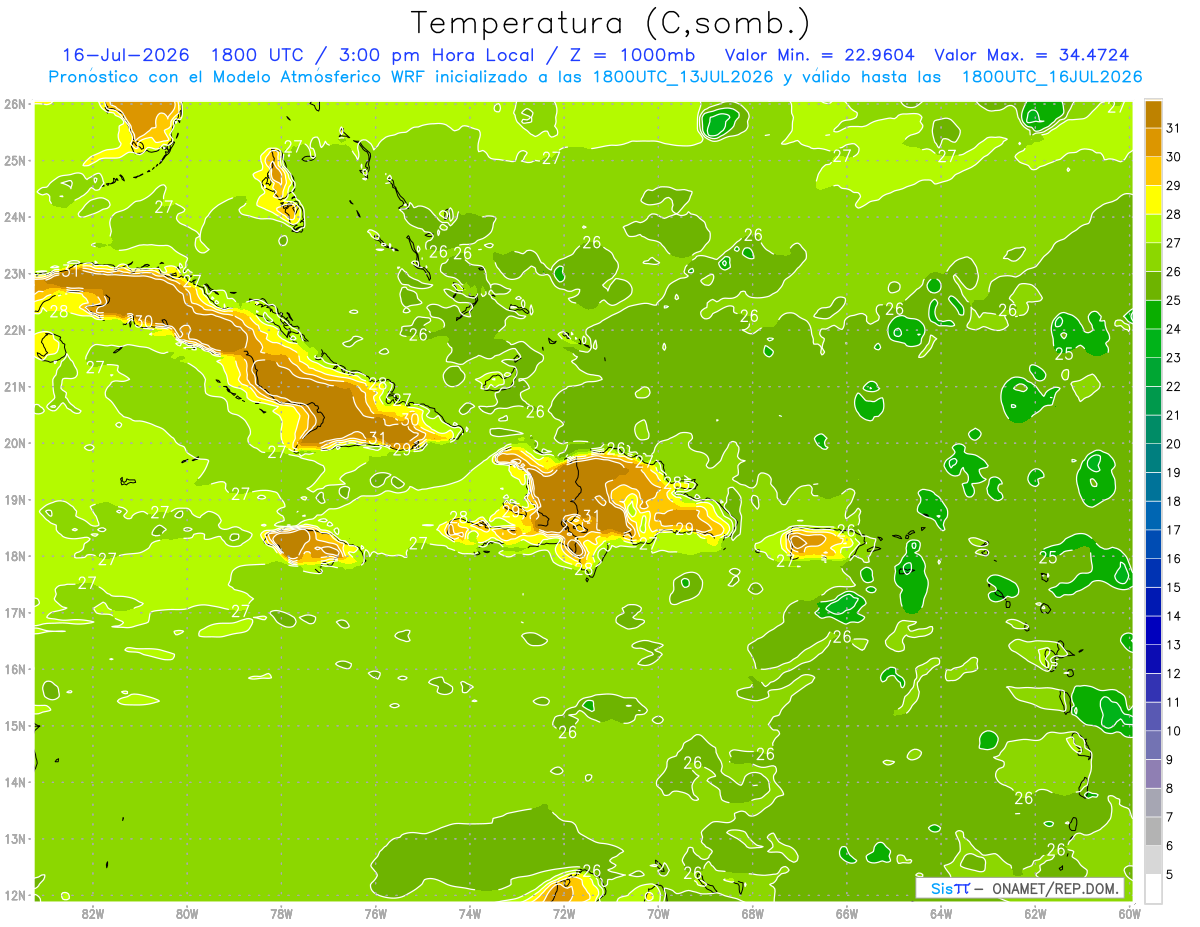Select '1800UTC_13JUL2026' initialization time
The image size is (1200, 927).
tap(683, 77)
